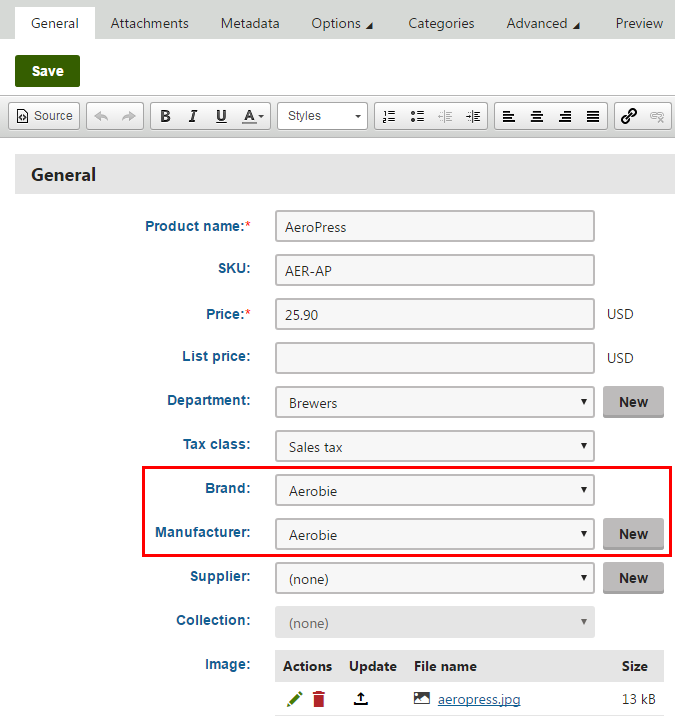Click the disabled Collection dropdown

click(x=435, y=622)
